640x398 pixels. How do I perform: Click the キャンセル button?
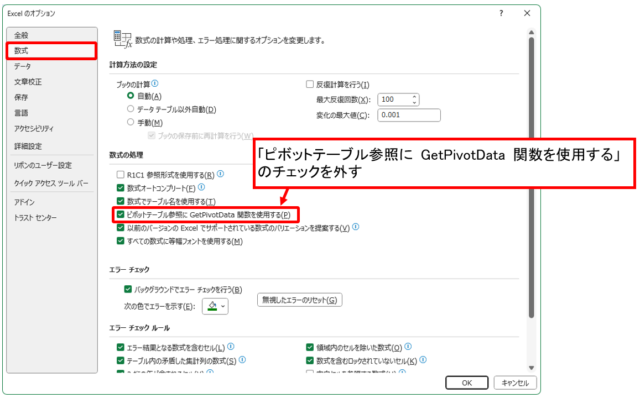(x=515, y=383)
